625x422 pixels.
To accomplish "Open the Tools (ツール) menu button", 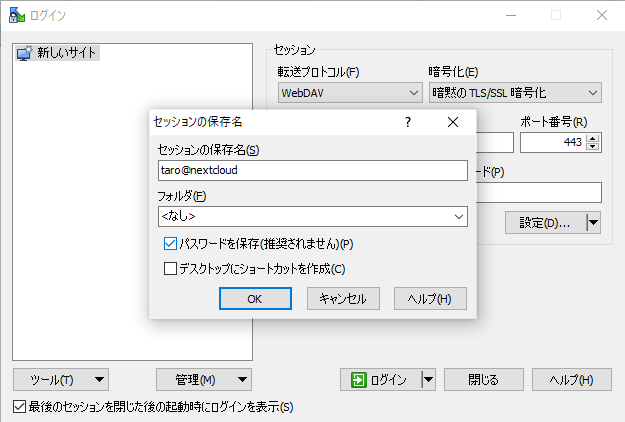I will (61, 379).
